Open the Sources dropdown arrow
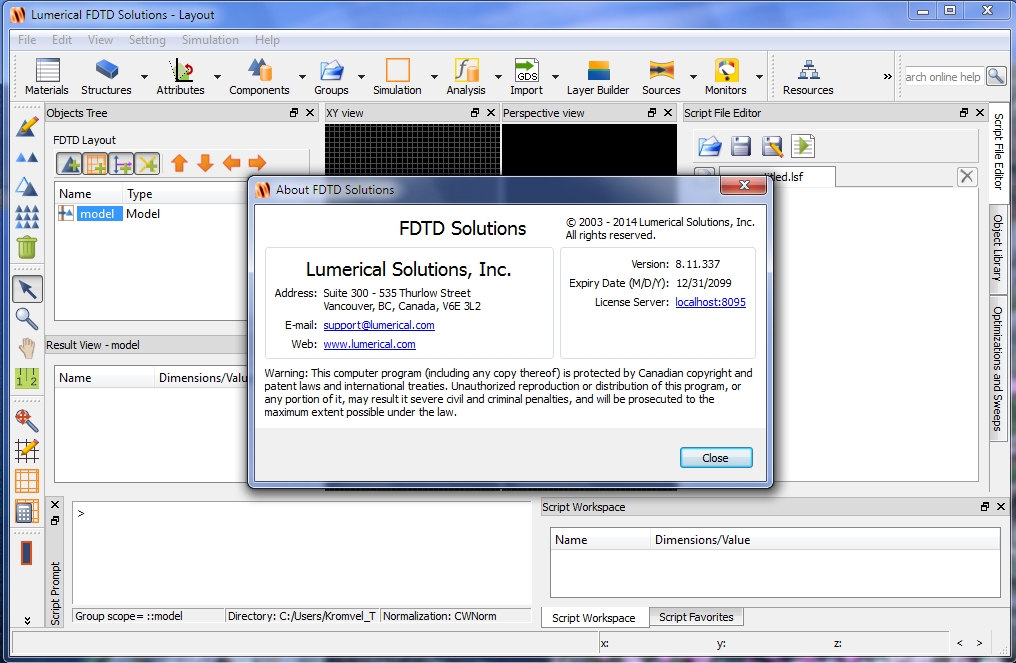Viewport: 1016px width, 663px height. coord(693,77)
